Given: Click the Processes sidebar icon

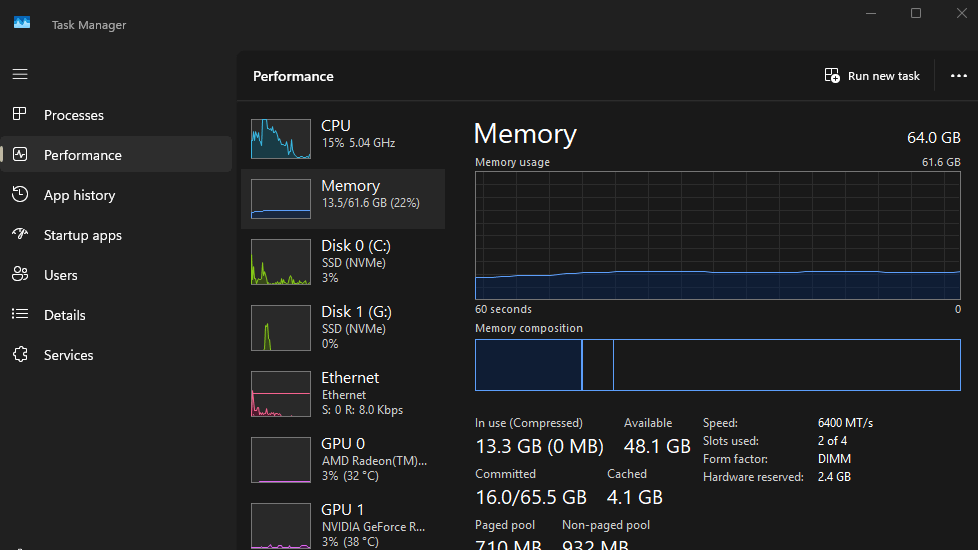Looking at the screenshot, I should [20, 114].
